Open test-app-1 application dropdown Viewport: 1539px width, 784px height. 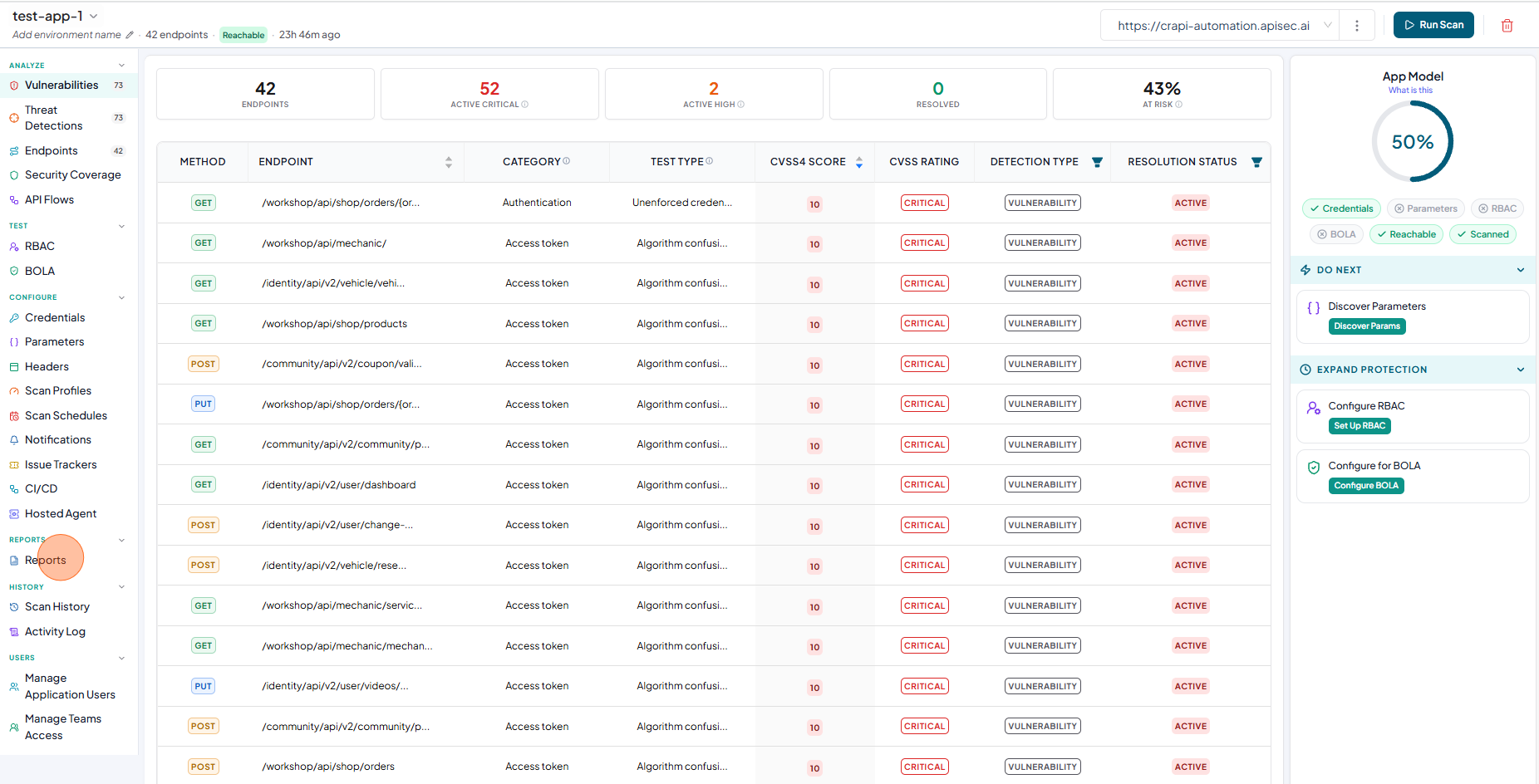coord(55,16)
